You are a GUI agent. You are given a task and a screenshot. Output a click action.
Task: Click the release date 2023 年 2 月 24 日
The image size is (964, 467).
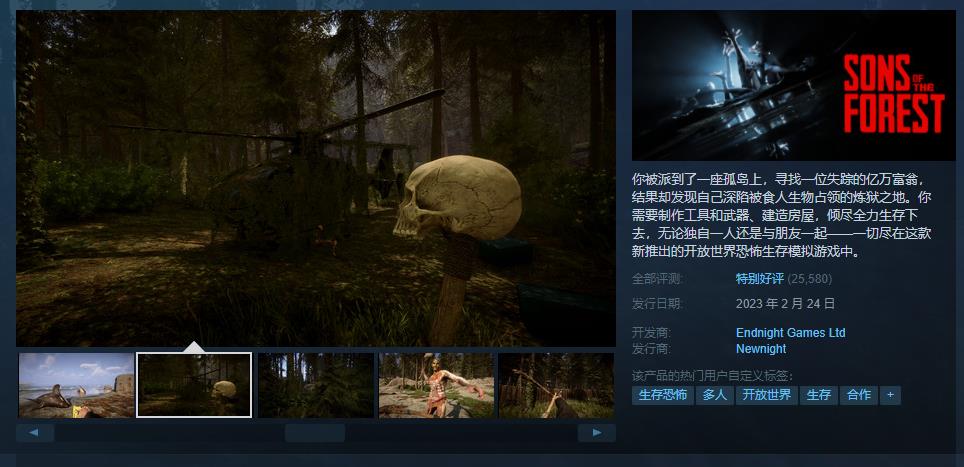click(x=785, y=304)
